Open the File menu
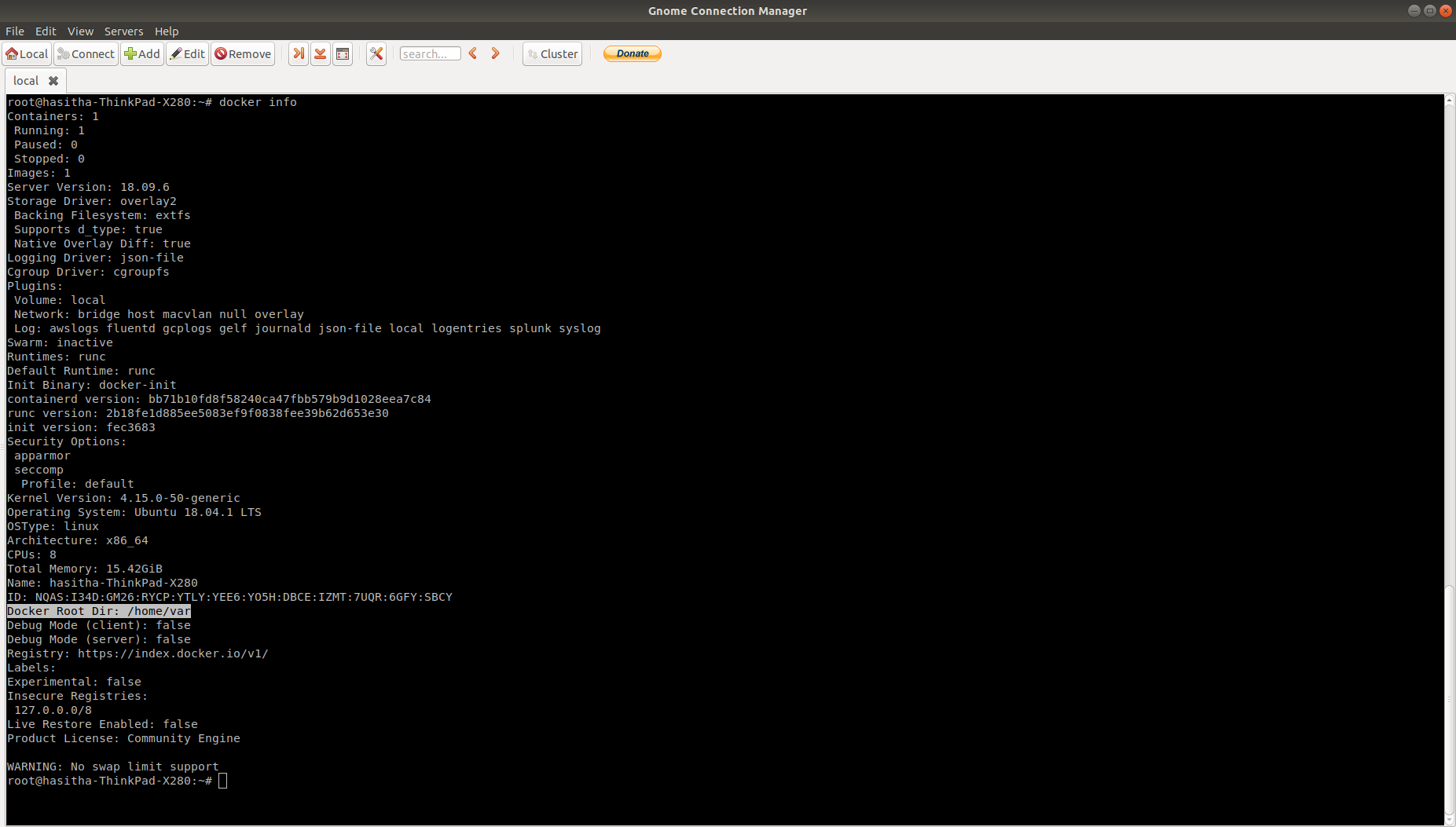 [15, 31]
